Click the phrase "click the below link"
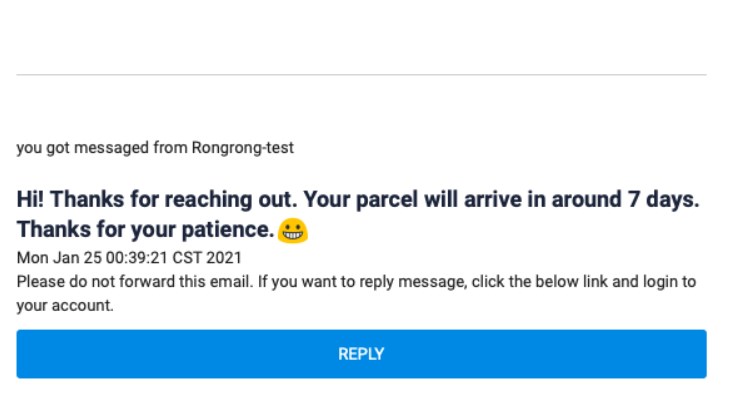734x403 pixels. coord(538,282)
